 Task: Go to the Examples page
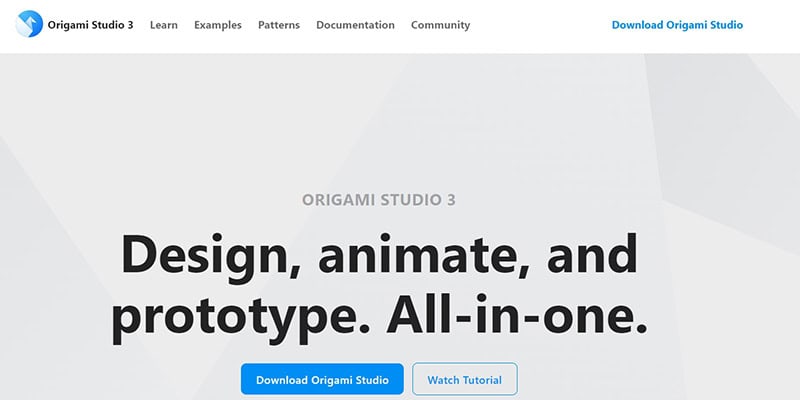[x=218, y=25]
